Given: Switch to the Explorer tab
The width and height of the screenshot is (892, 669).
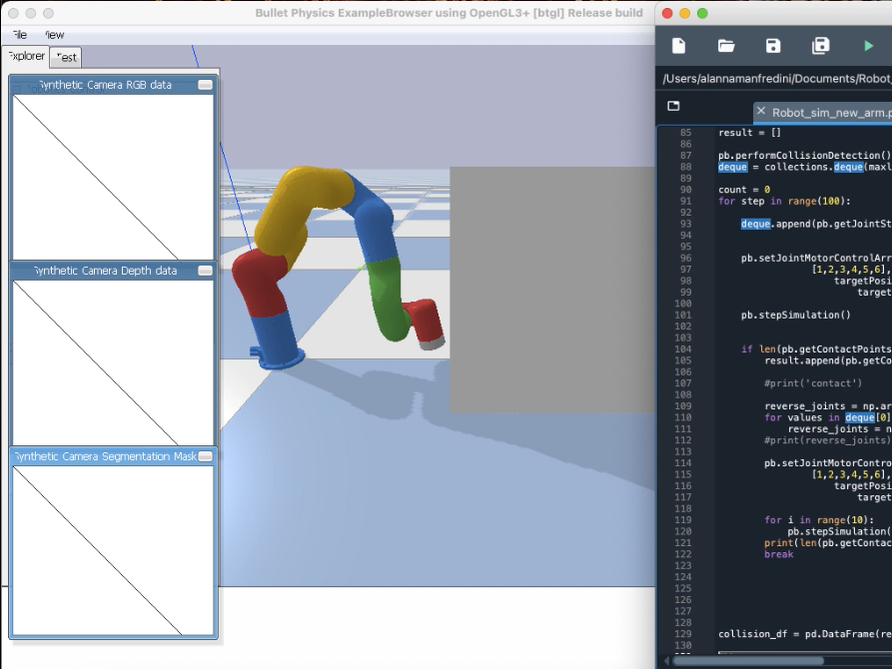Looking at the screenshot, I should point(25,56).
